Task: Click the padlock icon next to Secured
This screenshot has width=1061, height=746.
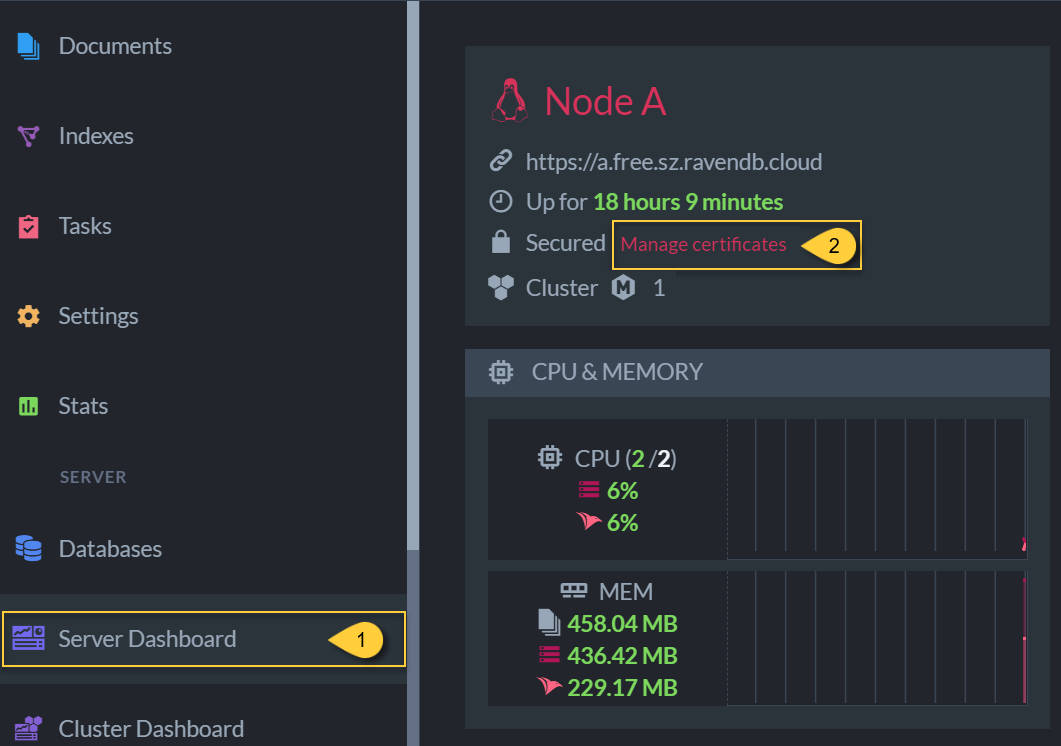Action: click(x=501, y=242)
